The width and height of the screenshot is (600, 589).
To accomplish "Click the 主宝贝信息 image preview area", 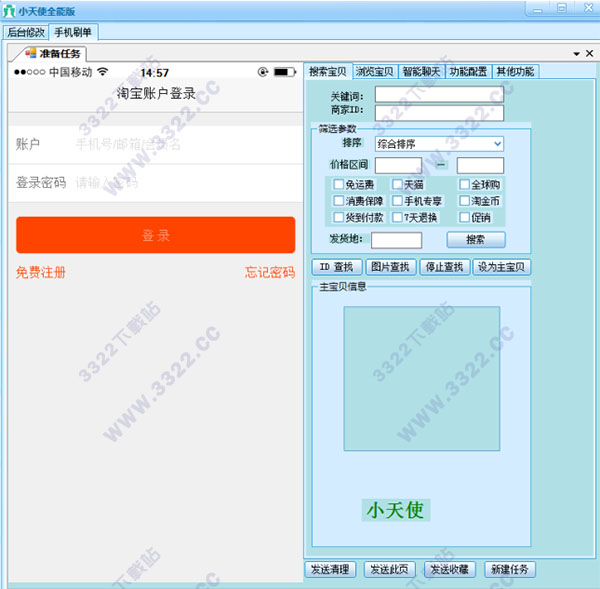I will click(x=422, y=379).
